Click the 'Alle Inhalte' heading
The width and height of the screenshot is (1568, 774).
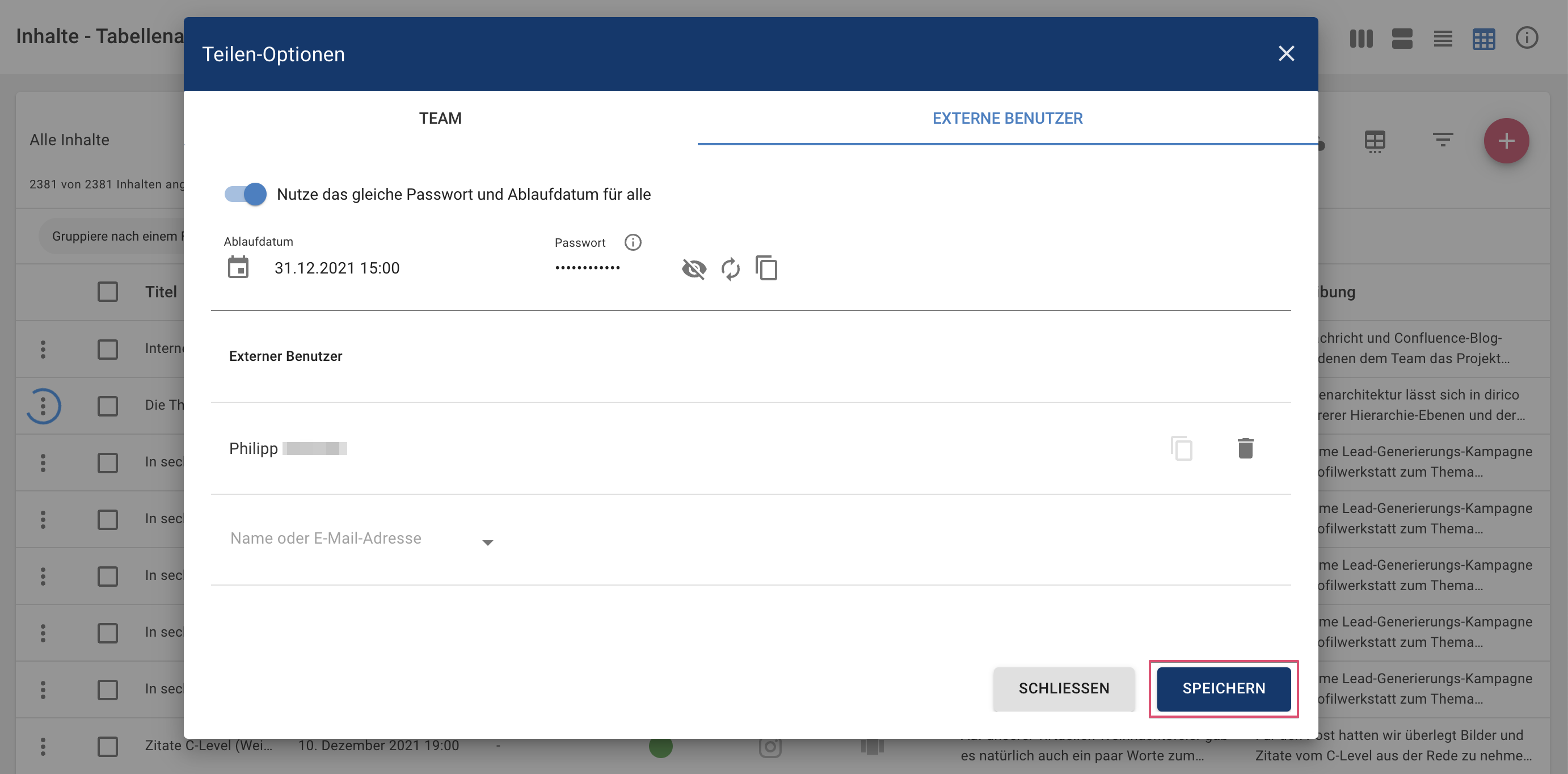click(x=69, y=140)
